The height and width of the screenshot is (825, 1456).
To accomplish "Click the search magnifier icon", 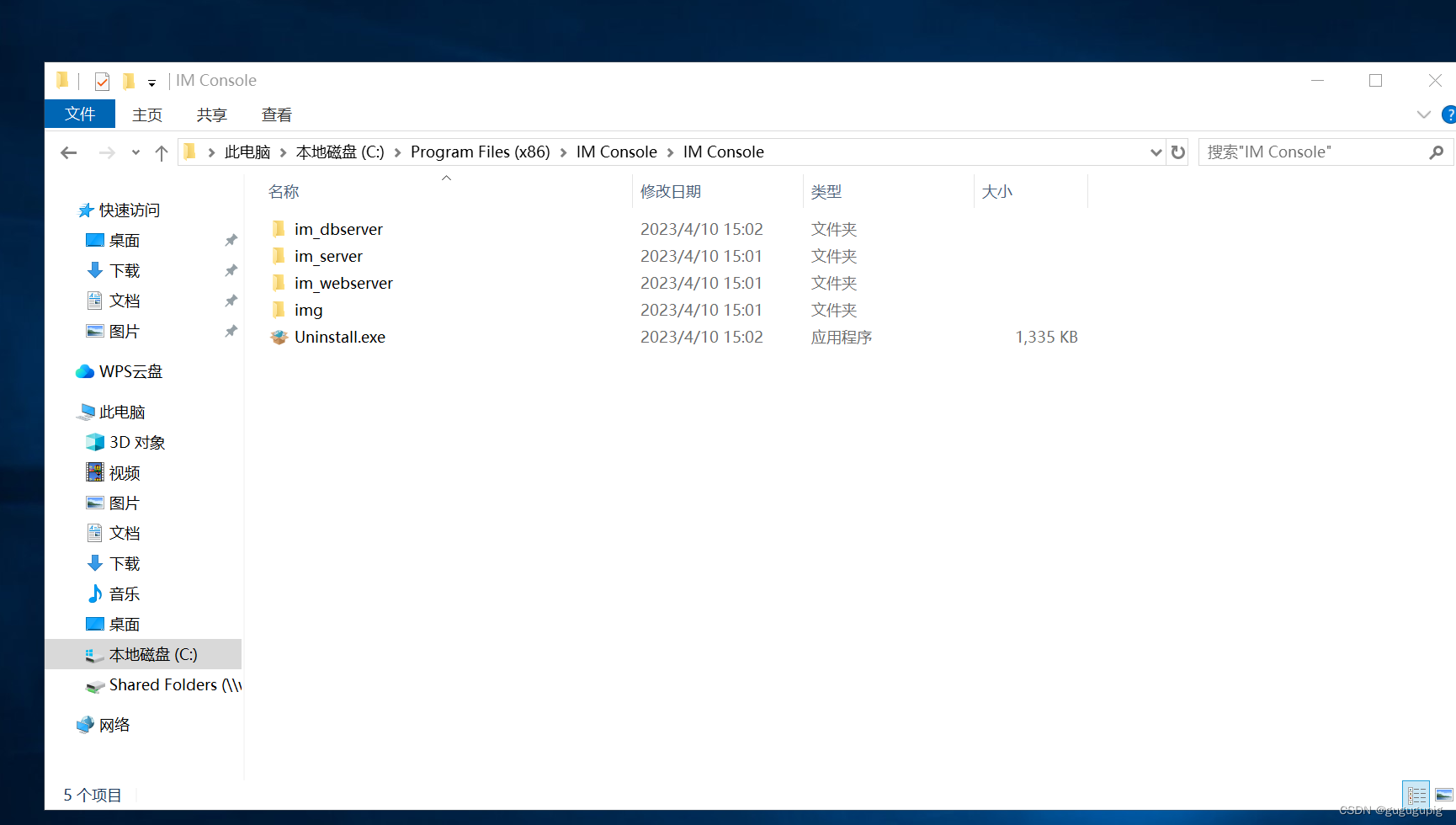I will tap(1436, 152).
